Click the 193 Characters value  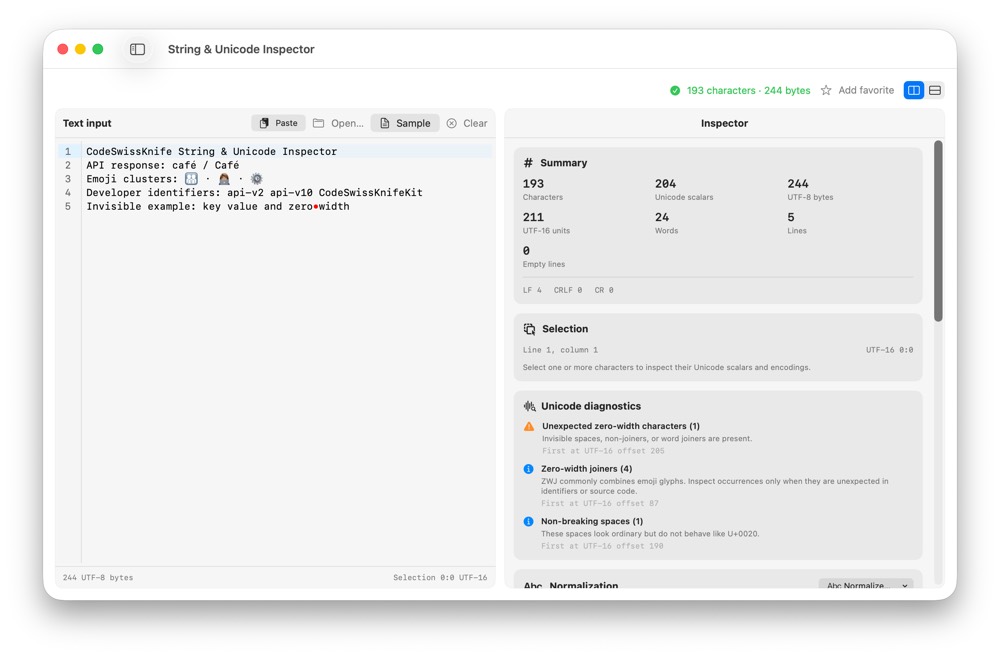click(533, 184)
